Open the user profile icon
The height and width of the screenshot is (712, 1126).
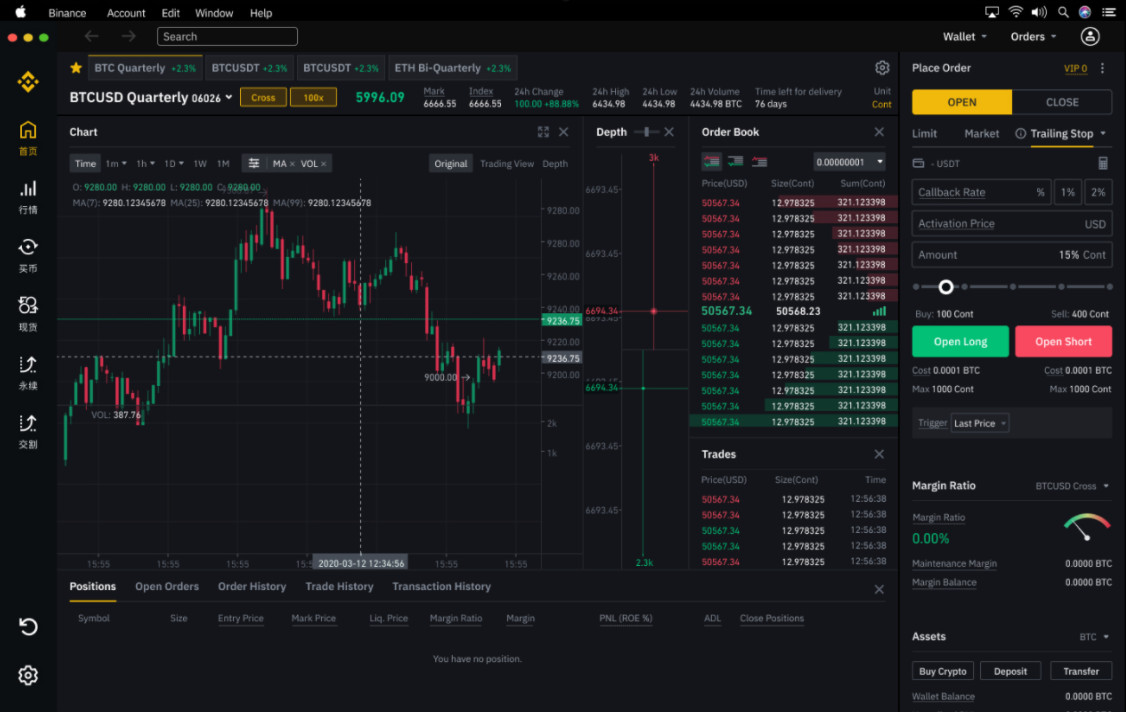click(1090, 36)
